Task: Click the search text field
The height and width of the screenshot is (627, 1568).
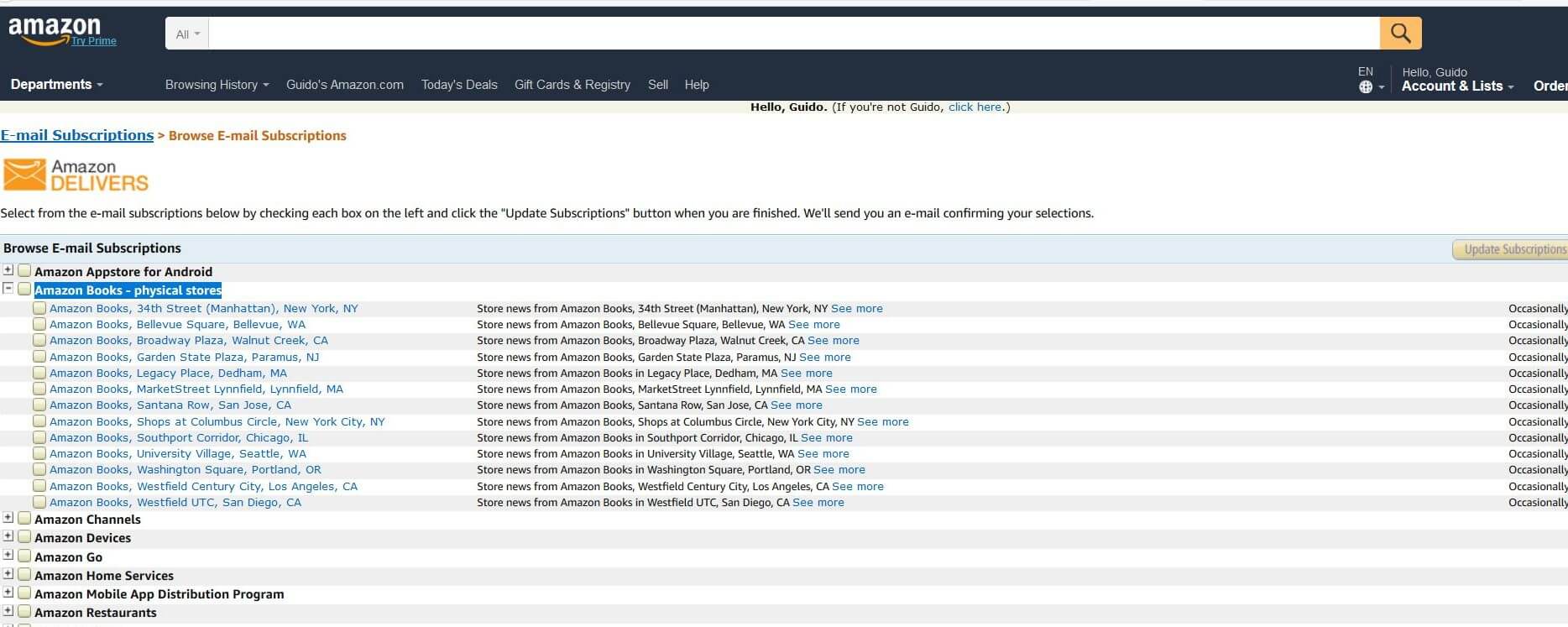Action: tap(794, 34)
